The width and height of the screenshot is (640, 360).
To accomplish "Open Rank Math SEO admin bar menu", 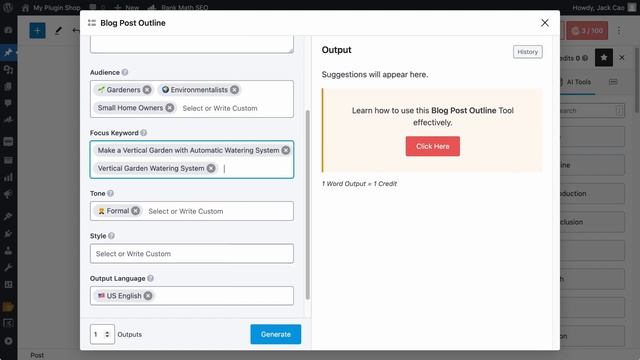I will (178, 7).
